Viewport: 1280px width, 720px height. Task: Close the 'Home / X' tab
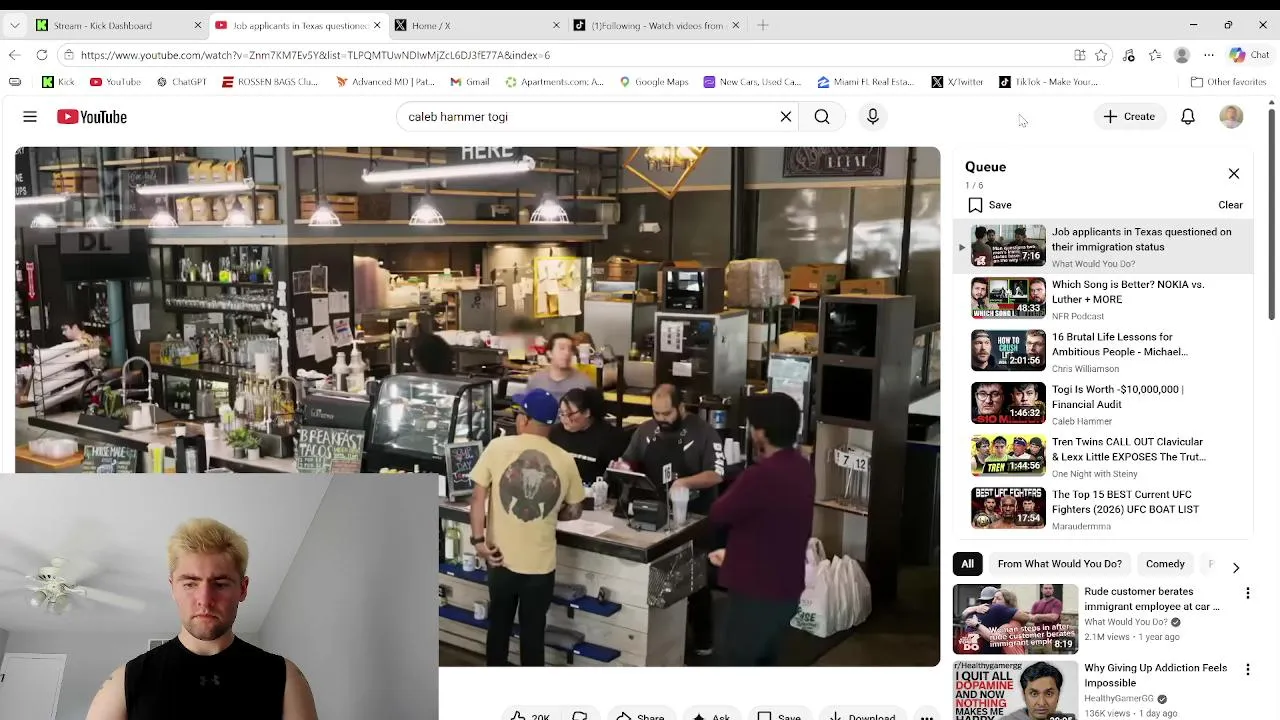[556, 25]
